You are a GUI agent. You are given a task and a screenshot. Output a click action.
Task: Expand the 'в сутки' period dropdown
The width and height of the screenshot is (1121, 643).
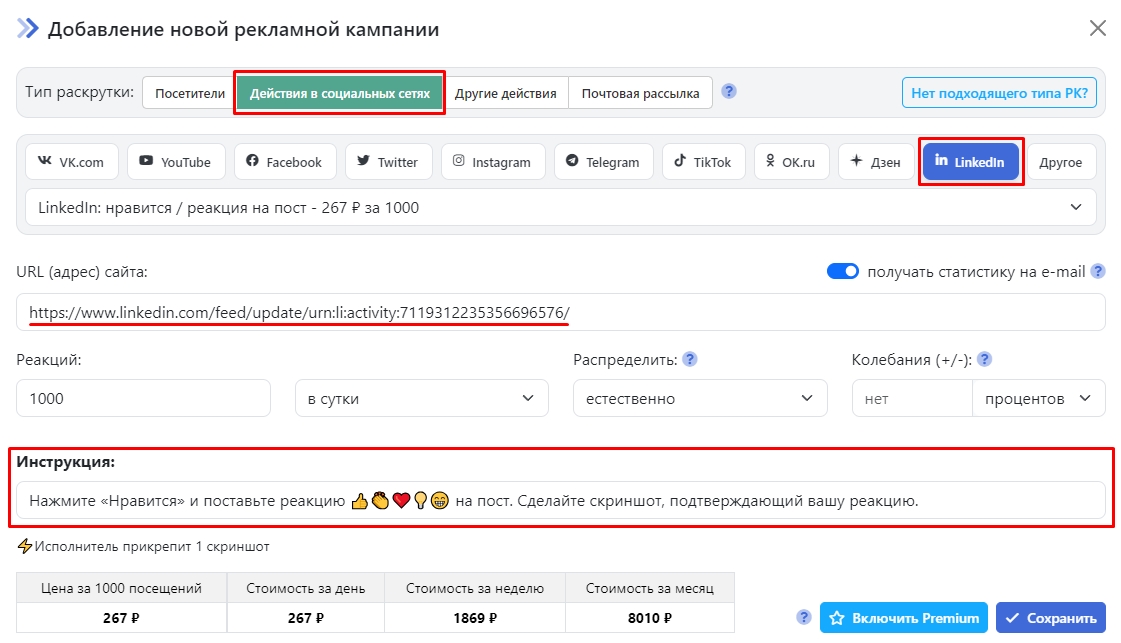tap(421, 398)
